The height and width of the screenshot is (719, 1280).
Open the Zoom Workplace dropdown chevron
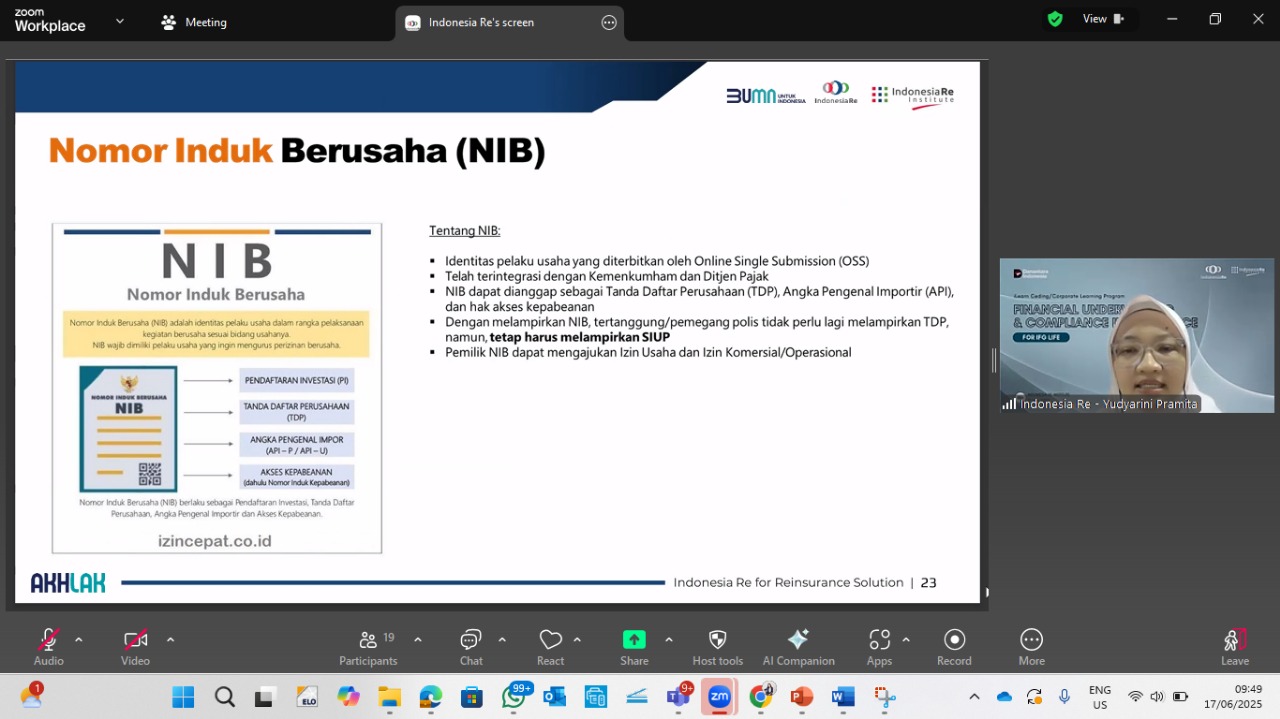(120, 21)
